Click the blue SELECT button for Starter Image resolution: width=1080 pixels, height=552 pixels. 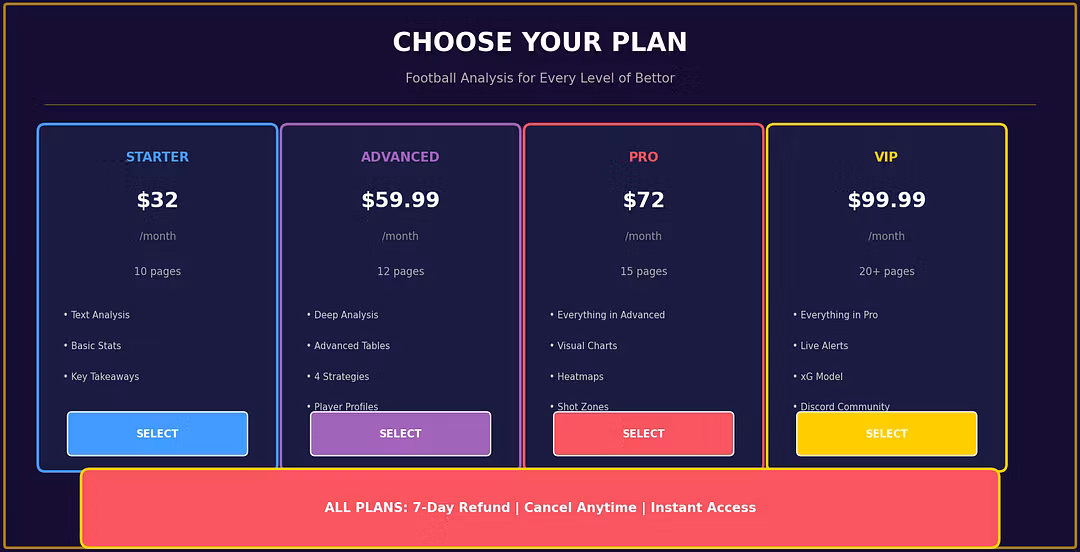(157, 433)
